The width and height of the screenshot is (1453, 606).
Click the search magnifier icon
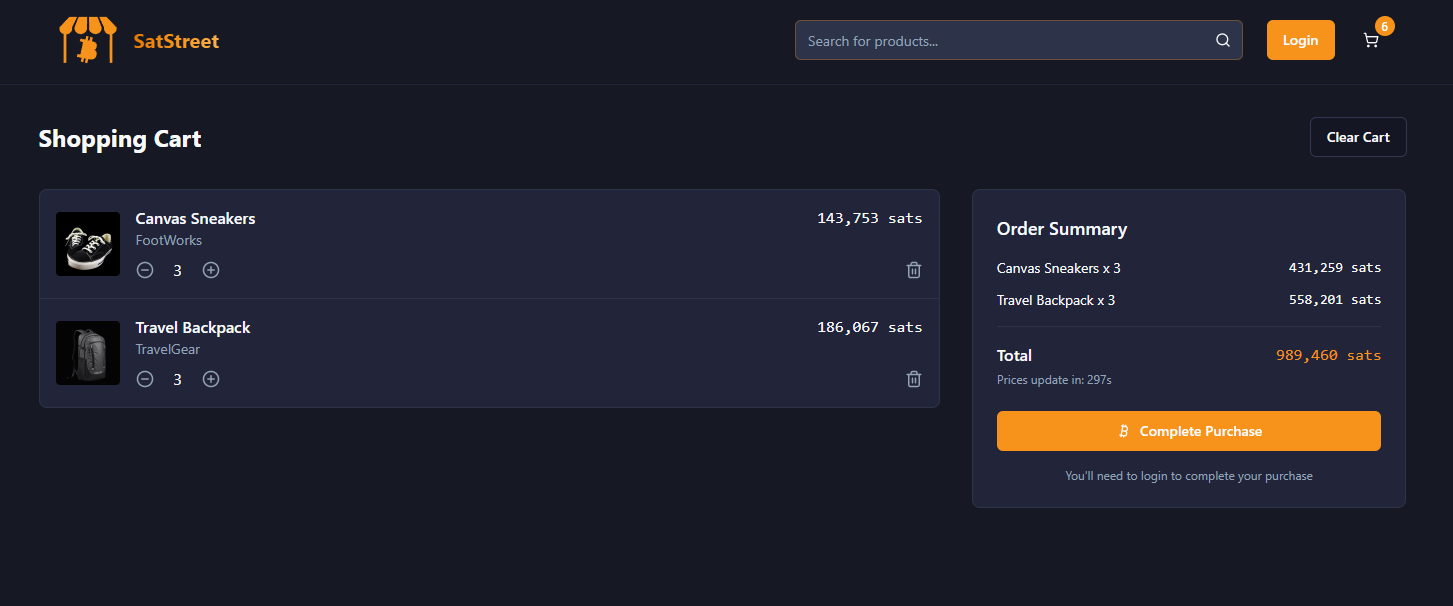[1222, 41]
